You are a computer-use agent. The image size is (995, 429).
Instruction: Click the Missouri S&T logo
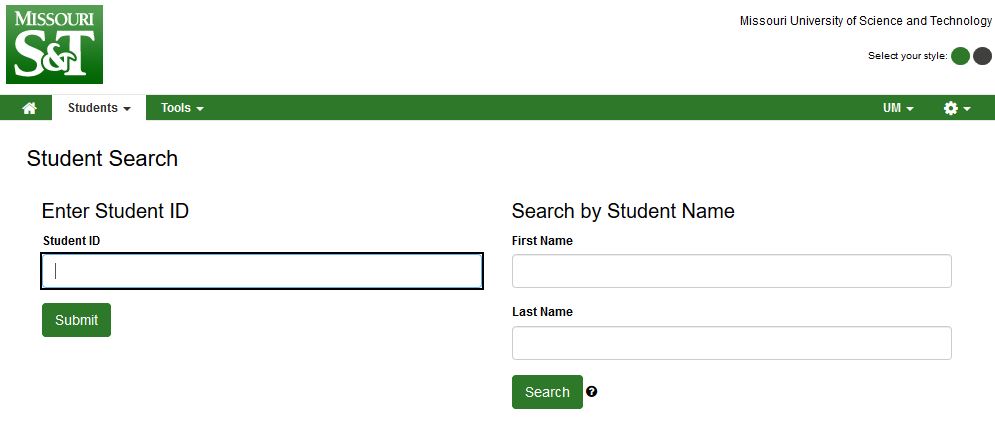tap(55, 44)
